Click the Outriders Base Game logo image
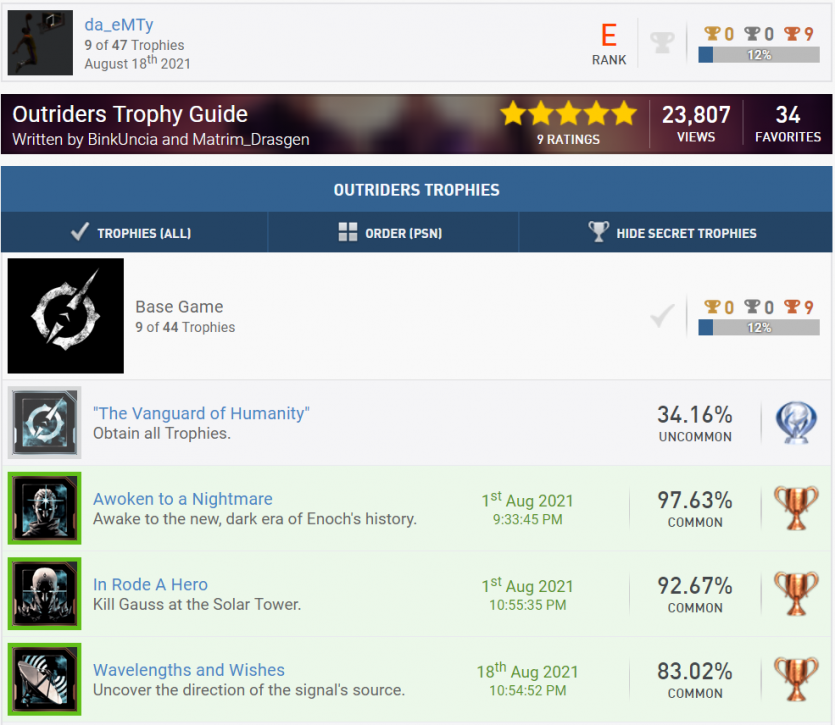 (x=66, y=316)
